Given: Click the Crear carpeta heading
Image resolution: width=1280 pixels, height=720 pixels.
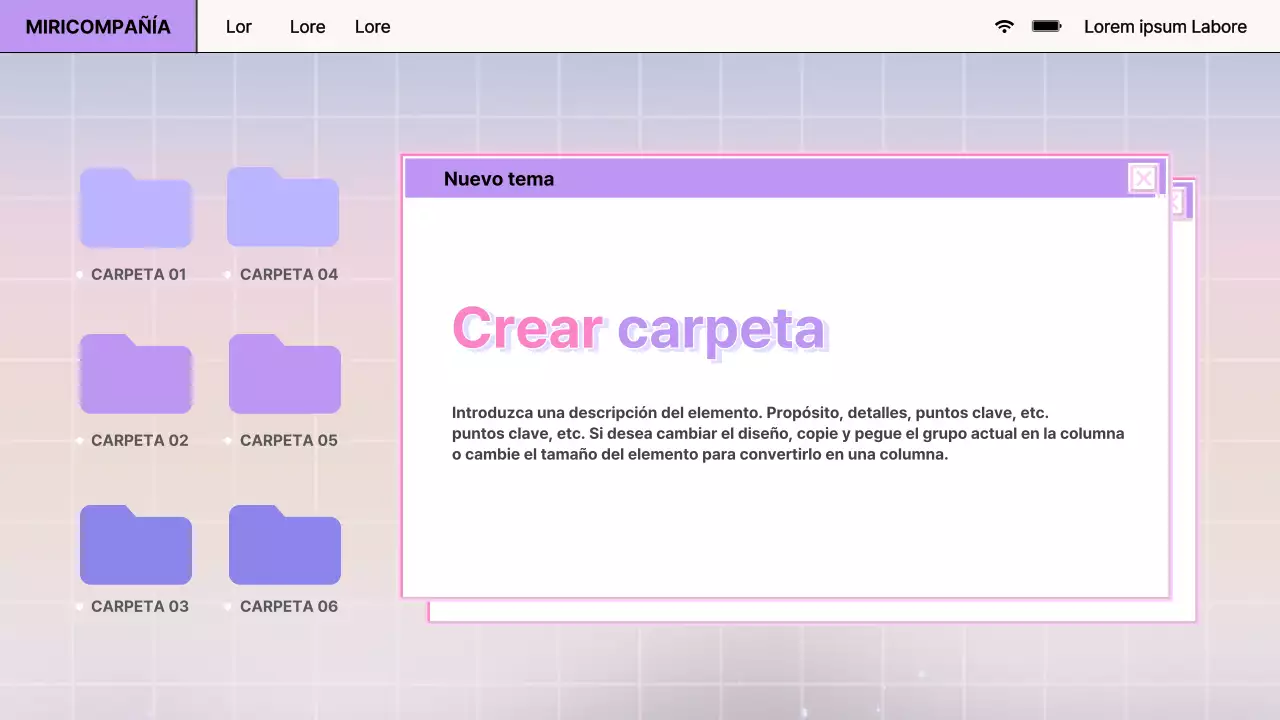Looking at the screenshot, I should click(639, 328).
